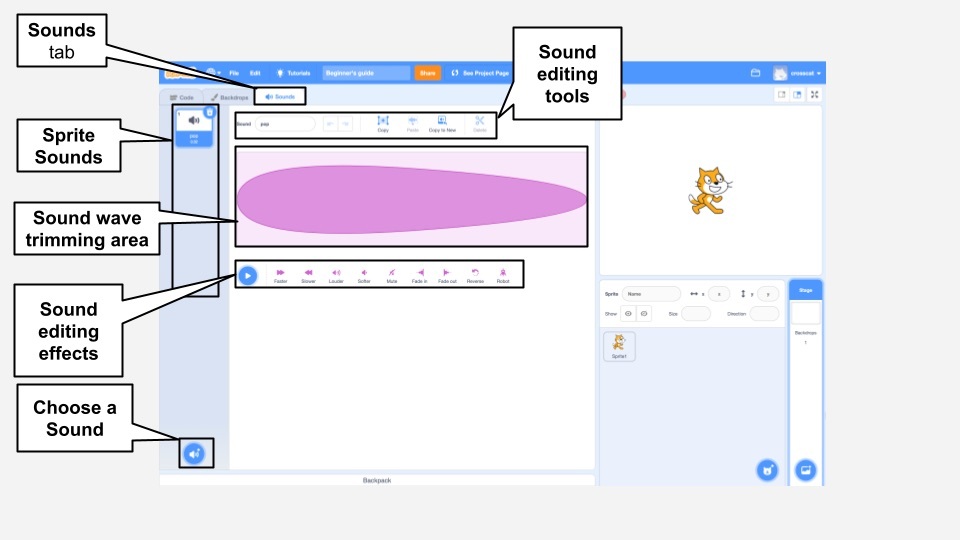The width and height of the screenshot is (960, 540).
Task: Click the Paste sound tool
Action: click(413, 124)
